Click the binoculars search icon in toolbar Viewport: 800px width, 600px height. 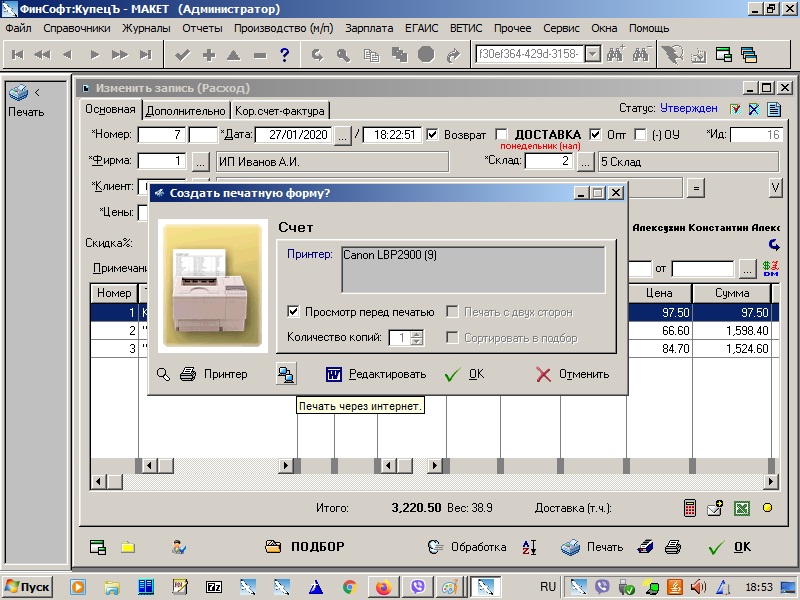pyautogui.click(x=614, y=54)
